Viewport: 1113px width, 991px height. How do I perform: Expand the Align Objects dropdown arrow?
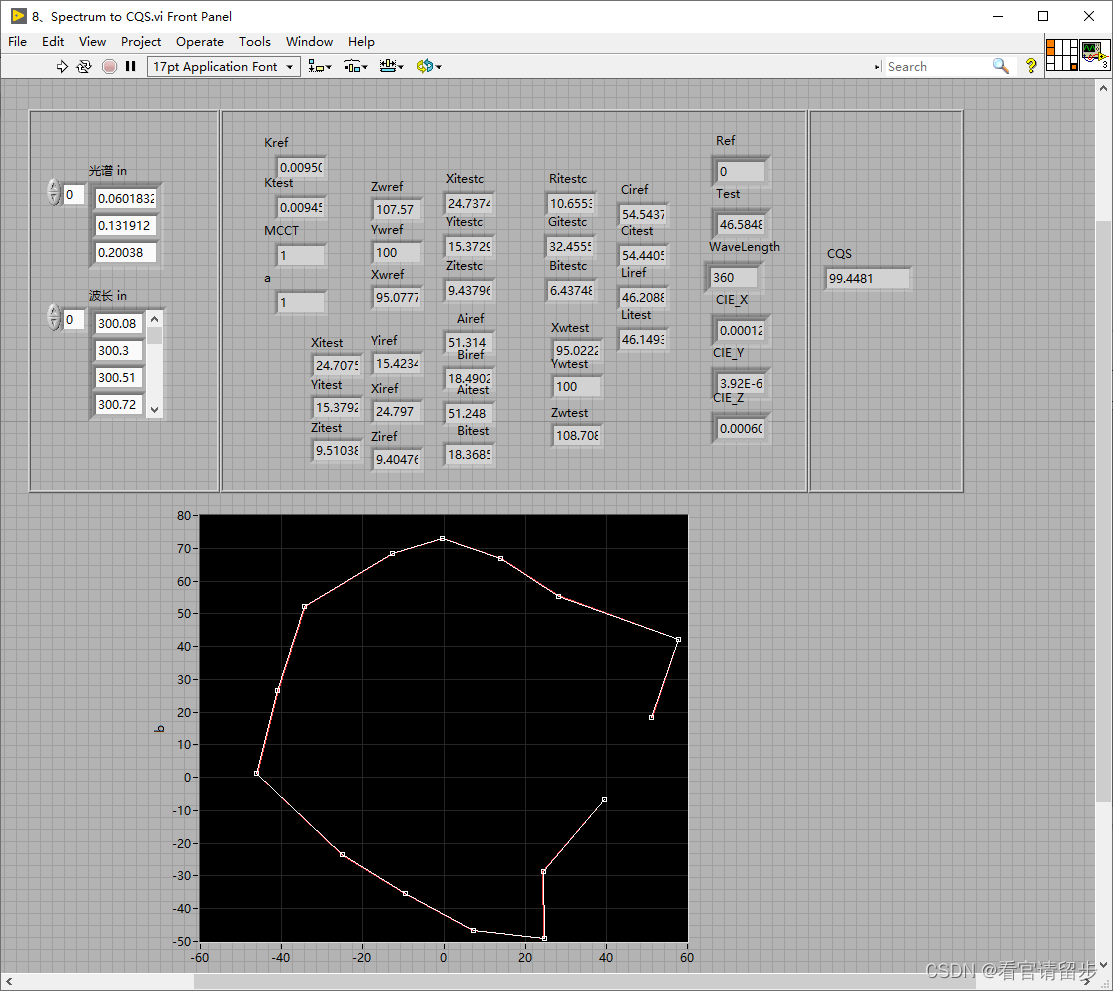[328, 66]
